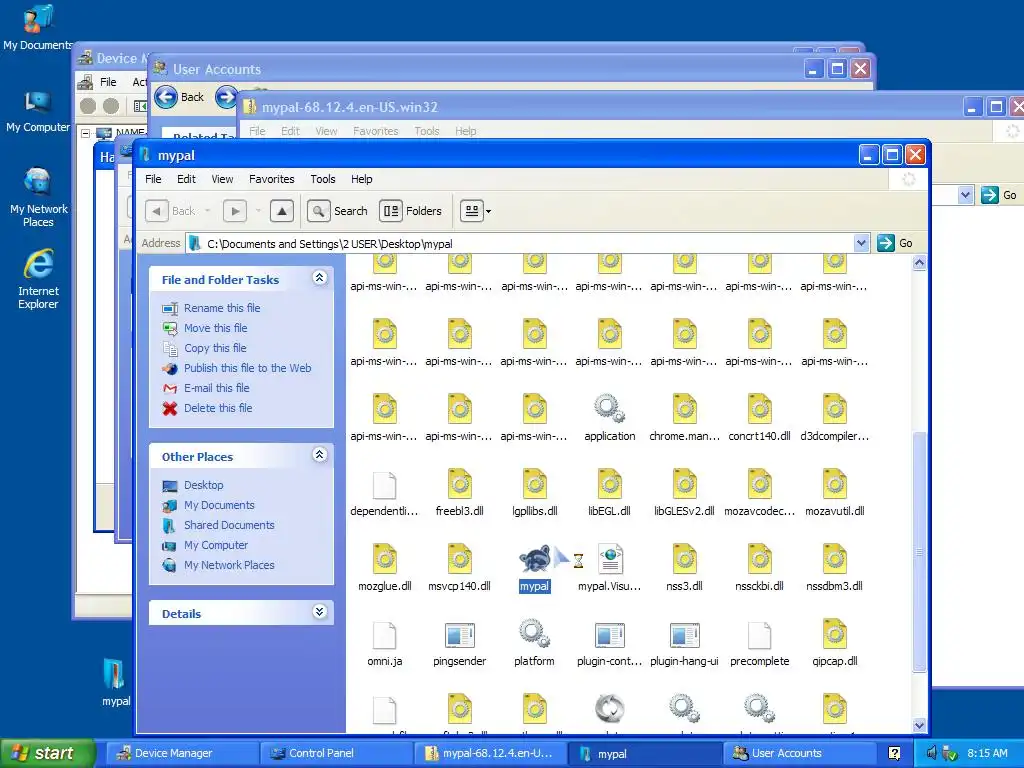The height and width of the screenshot is (768, 1024).
Task: Select the mozglue.dll file icon
Action: pyautogui.click(x=384, y=560)
